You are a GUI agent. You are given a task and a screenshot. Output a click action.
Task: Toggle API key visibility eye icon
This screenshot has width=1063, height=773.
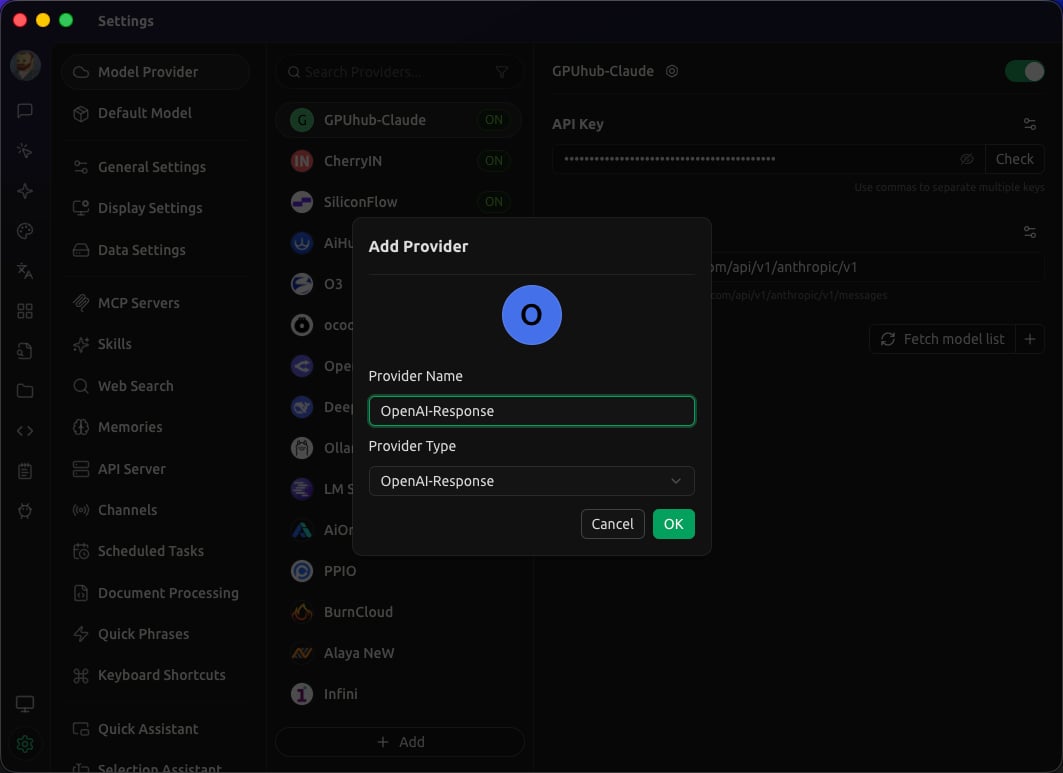tap(967, 159)
